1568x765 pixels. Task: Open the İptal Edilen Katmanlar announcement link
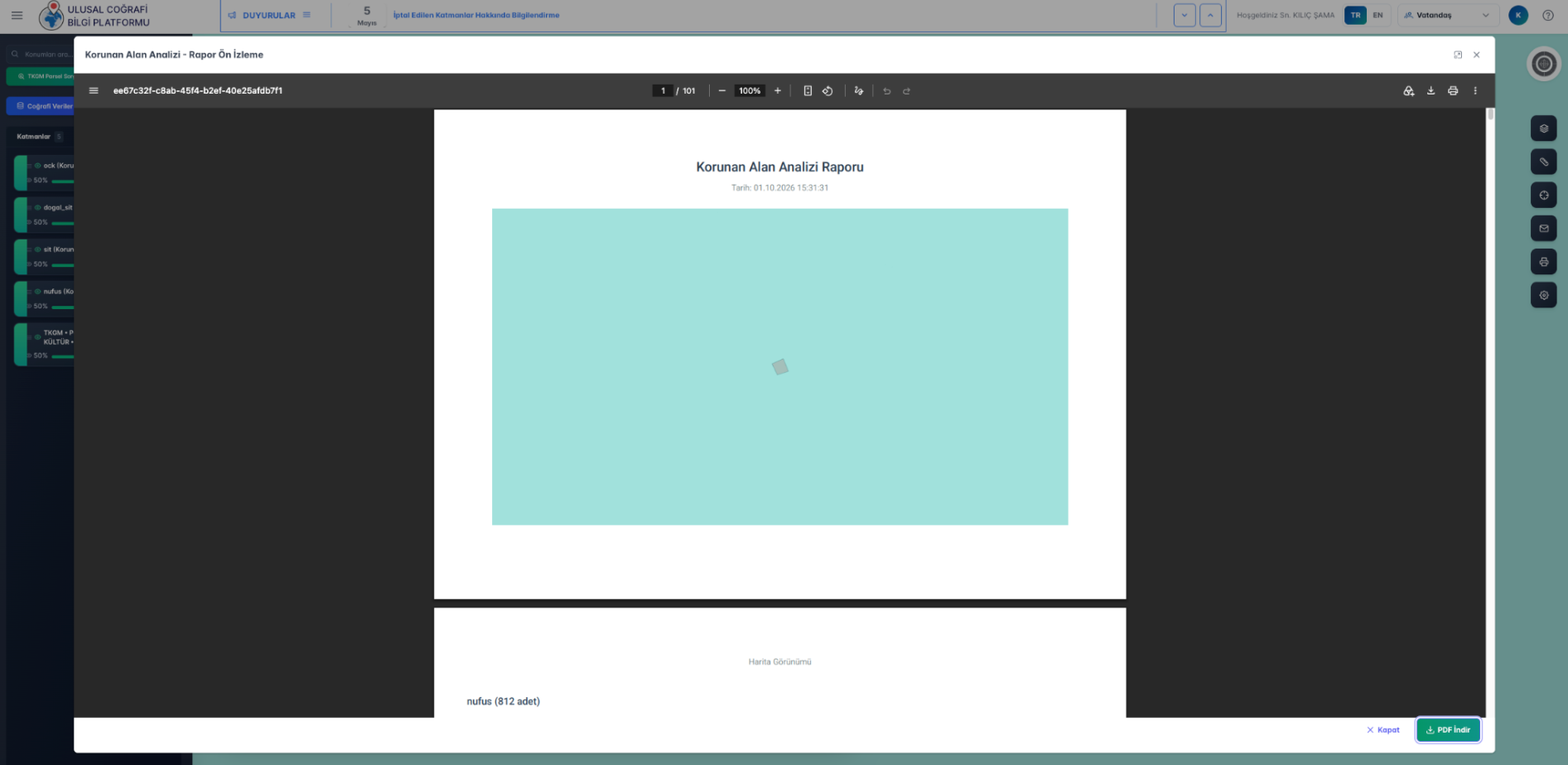pos(476,15)
